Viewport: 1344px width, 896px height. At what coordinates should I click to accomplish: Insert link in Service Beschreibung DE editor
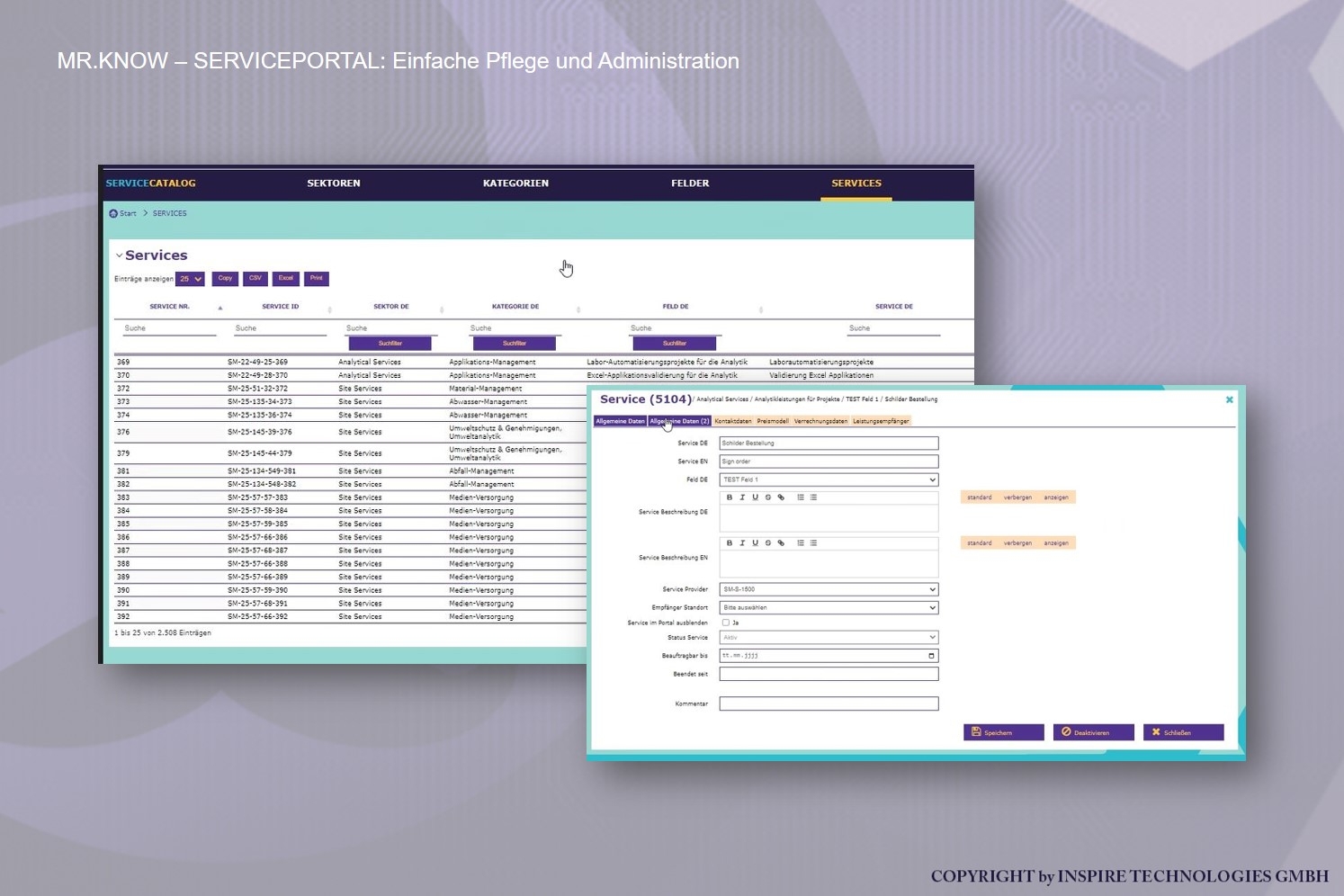(x=781, y=497)
